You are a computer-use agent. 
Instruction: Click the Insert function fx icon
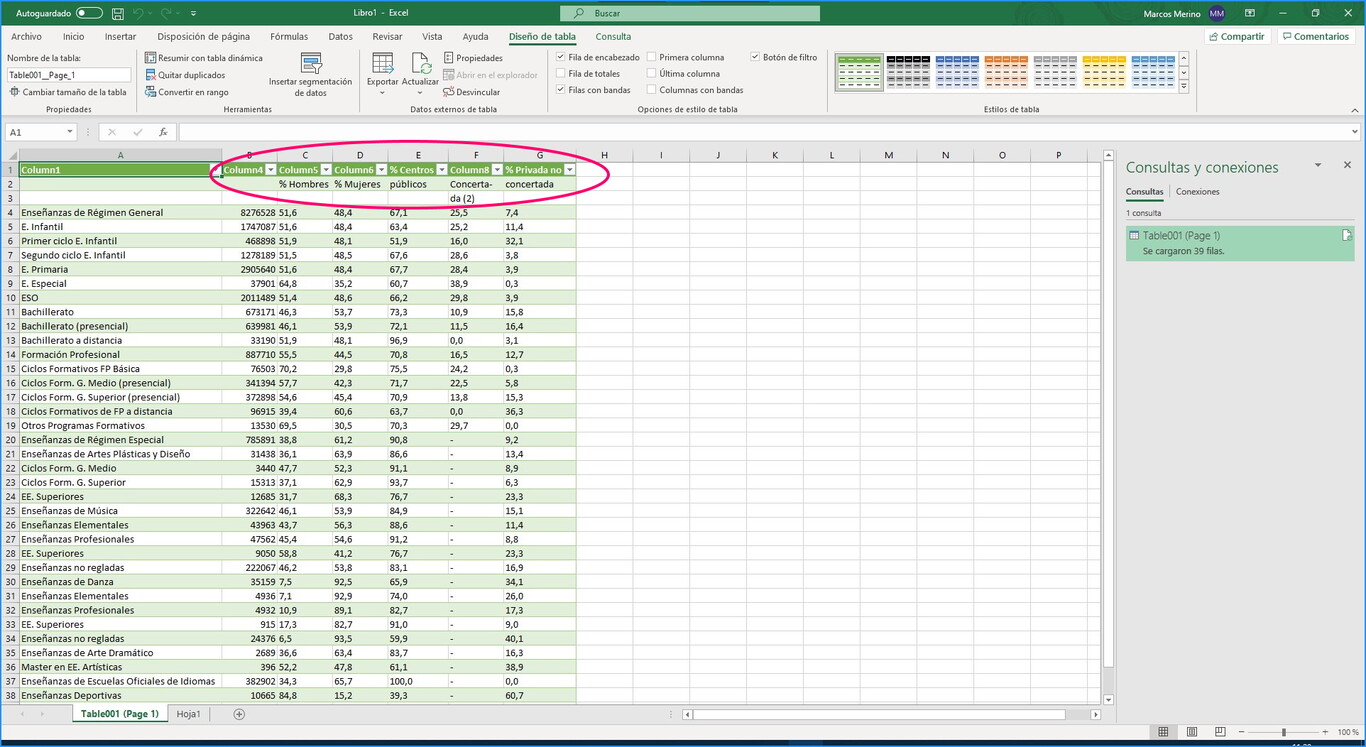tap(163, 132)
